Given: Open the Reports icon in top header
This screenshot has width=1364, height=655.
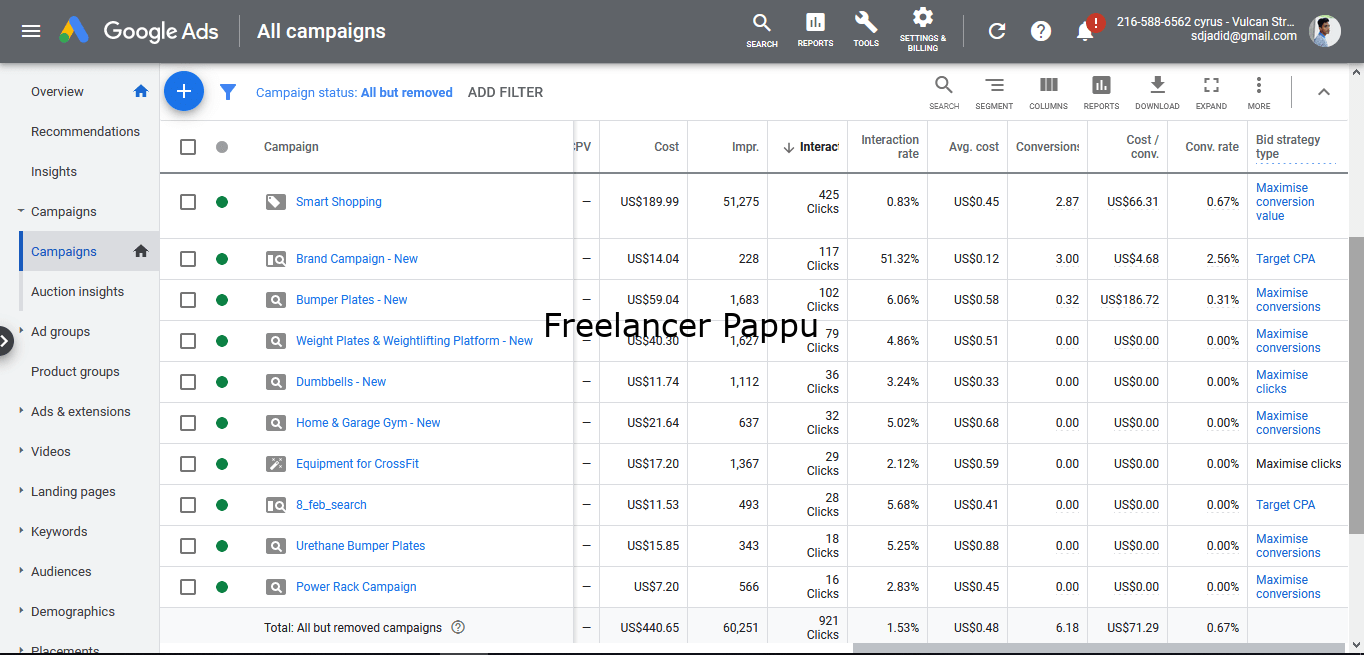Looking at the screenshot, I should pyautogui.click(x=815, y=30).
